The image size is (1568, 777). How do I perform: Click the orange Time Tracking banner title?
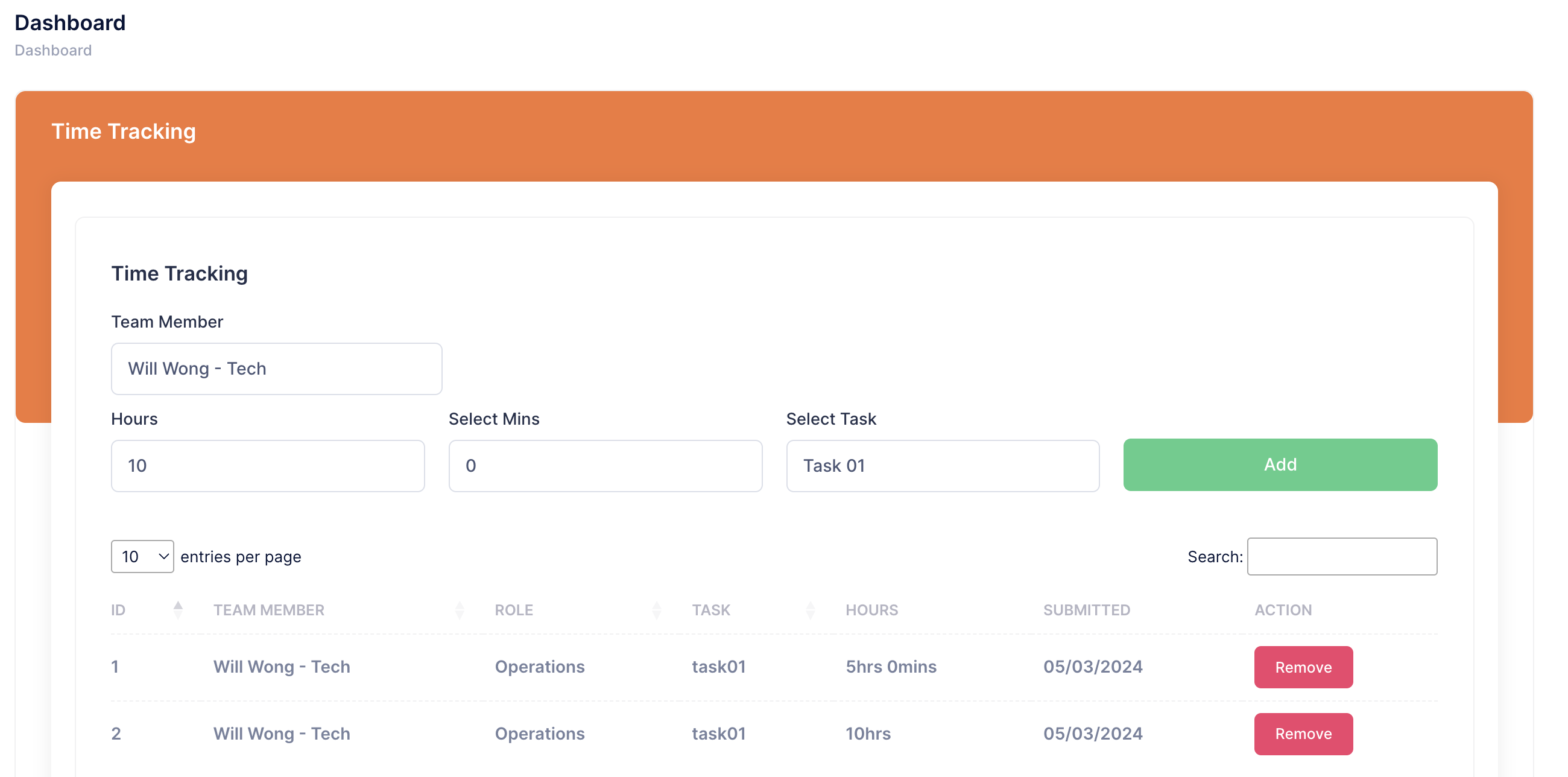pos(124,130)
